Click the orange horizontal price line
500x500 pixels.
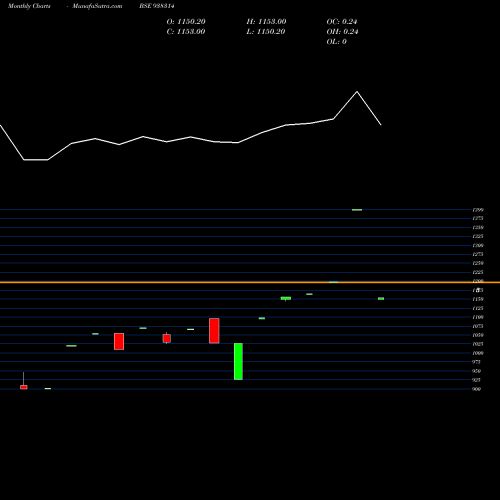(250, 282)
